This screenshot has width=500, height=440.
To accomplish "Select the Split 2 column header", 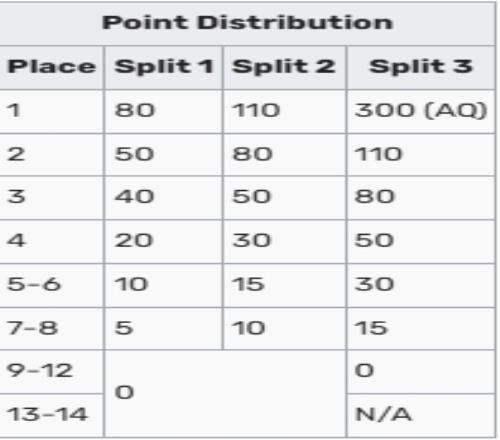I will pos(284,66).
